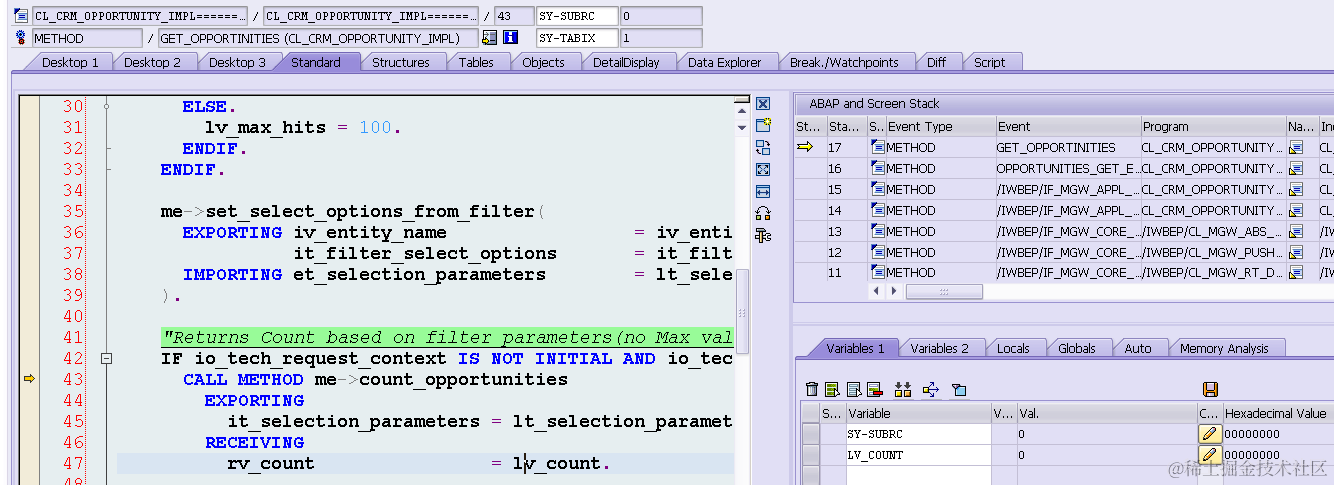The width and height of the screenshot is (1334, 485).
Task: Switch to the Diff tab
Action: point(937,62)
